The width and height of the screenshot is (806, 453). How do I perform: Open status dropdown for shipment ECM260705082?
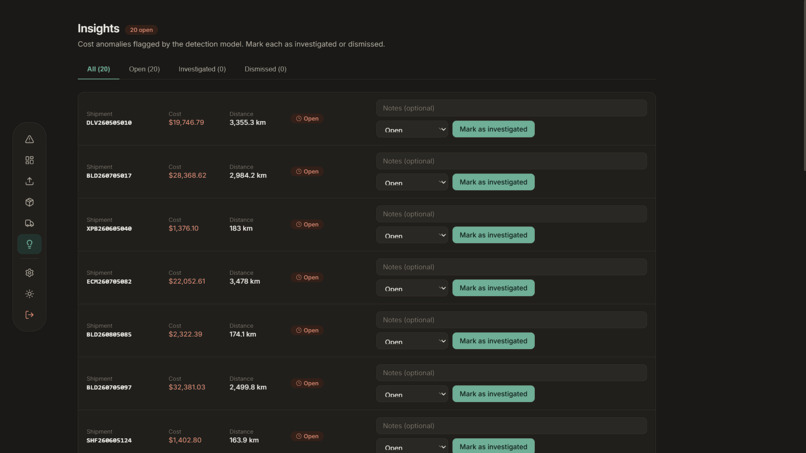[412, 288]
